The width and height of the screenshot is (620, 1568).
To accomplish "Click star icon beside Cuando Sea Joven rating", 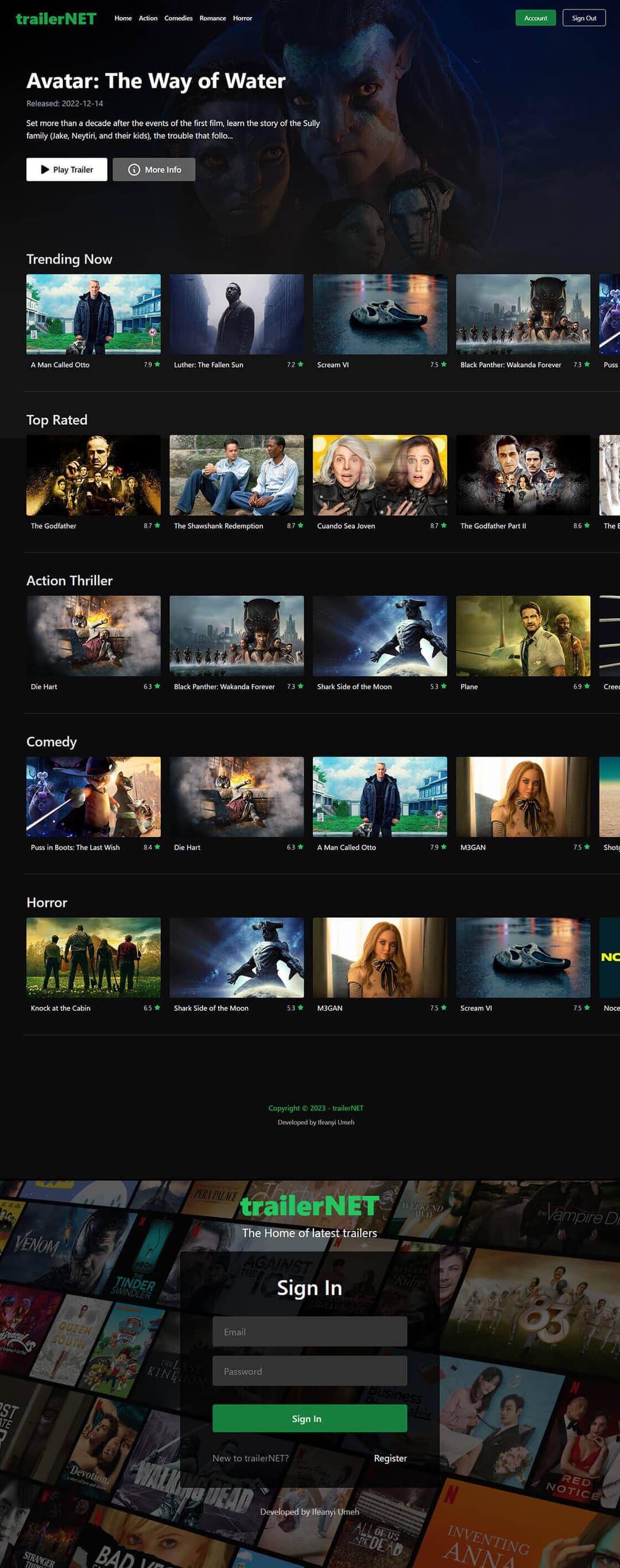I will coord(443,525).
